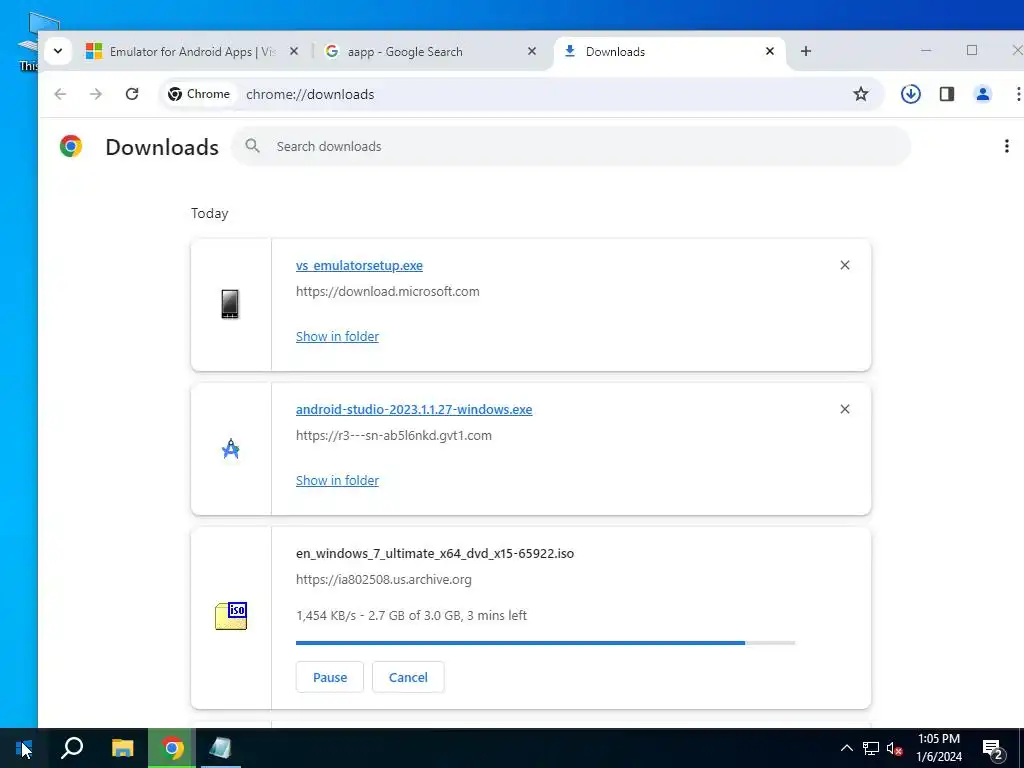This screenshot has width=1024, height=768.
Task: Click Chrome icon in taskbar
Action: (x=172, y=748)
